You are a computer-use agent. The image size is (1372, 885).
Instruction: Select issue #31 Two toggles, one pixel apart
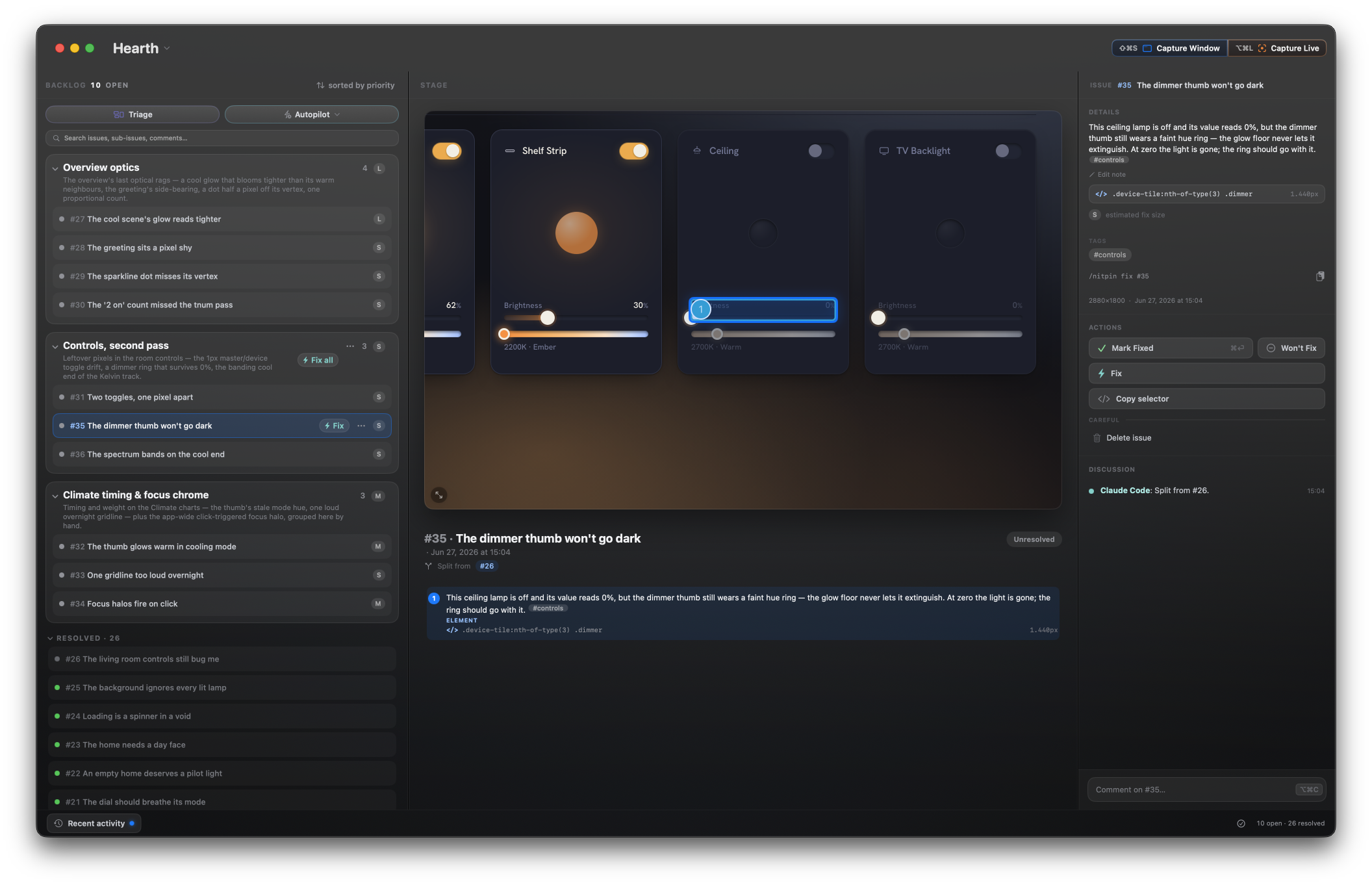[x=222, y=397]
